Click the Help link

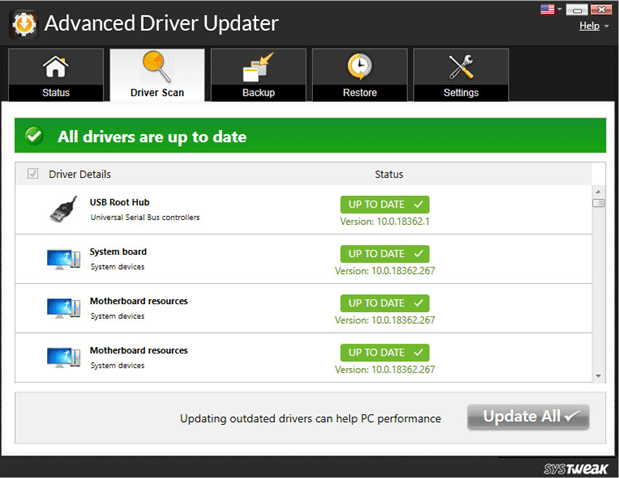[589, 26]
